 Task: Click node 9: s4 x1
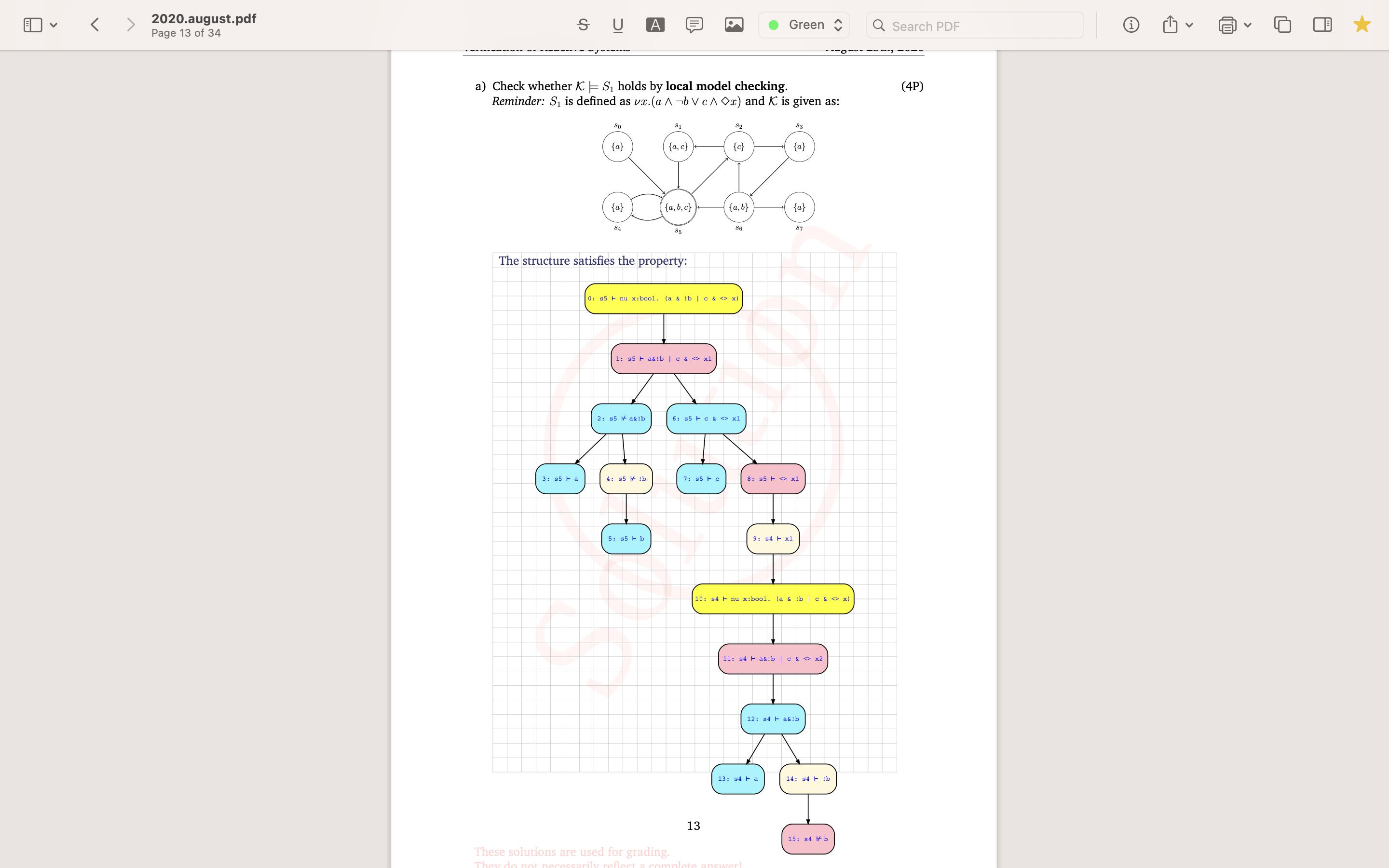pyautogui.click(x=773, y=539)
